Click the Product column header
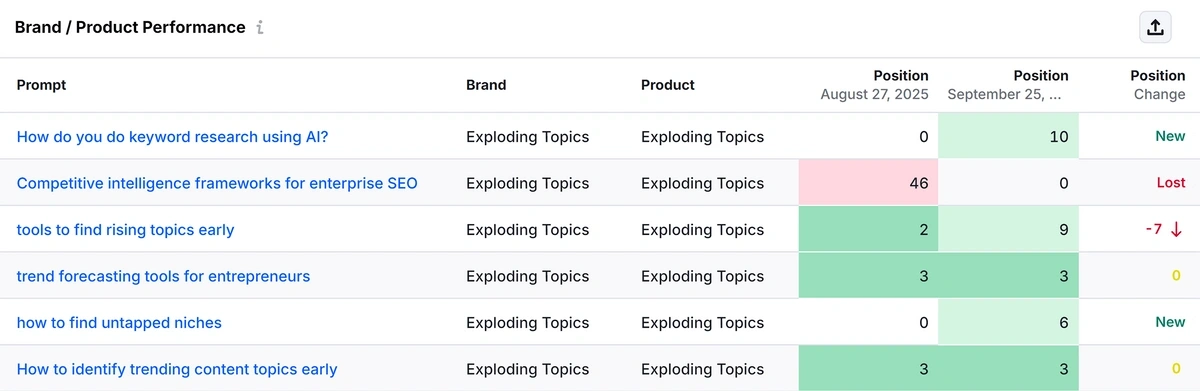This screenshot has height=391, width=1200. click(668, 85)
